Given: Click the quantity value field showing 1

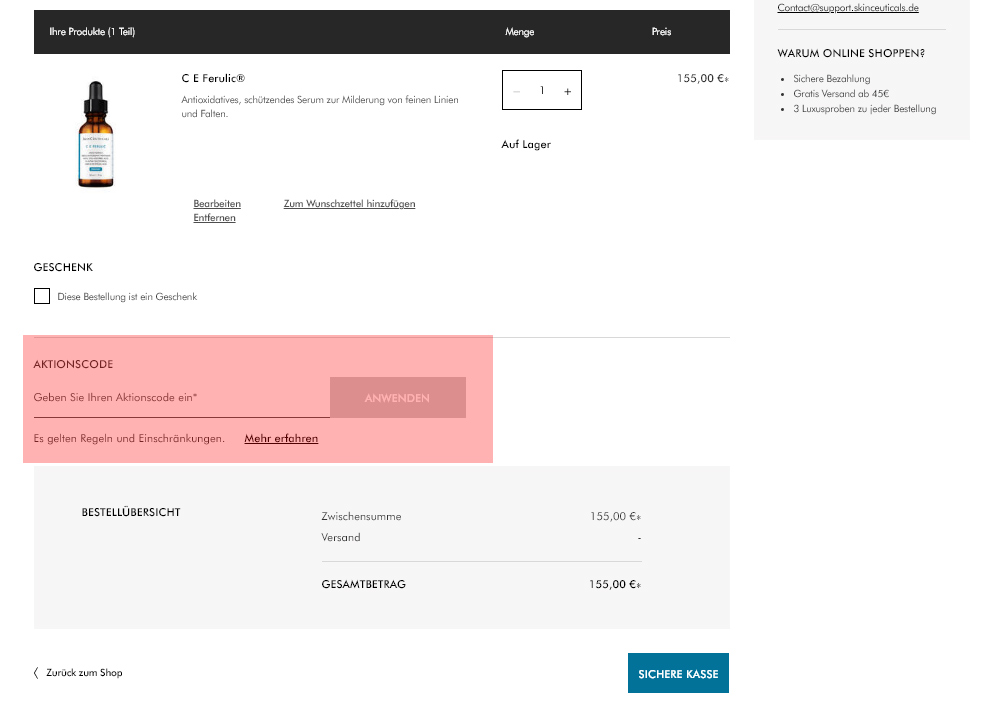Looking at the screenshot, I should coord(542,91).
